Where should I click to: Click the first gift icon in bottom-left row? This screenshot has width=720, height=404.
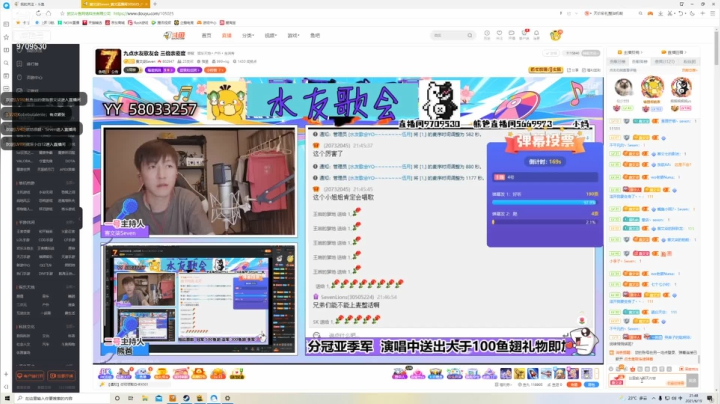click(x=106, y=373)
